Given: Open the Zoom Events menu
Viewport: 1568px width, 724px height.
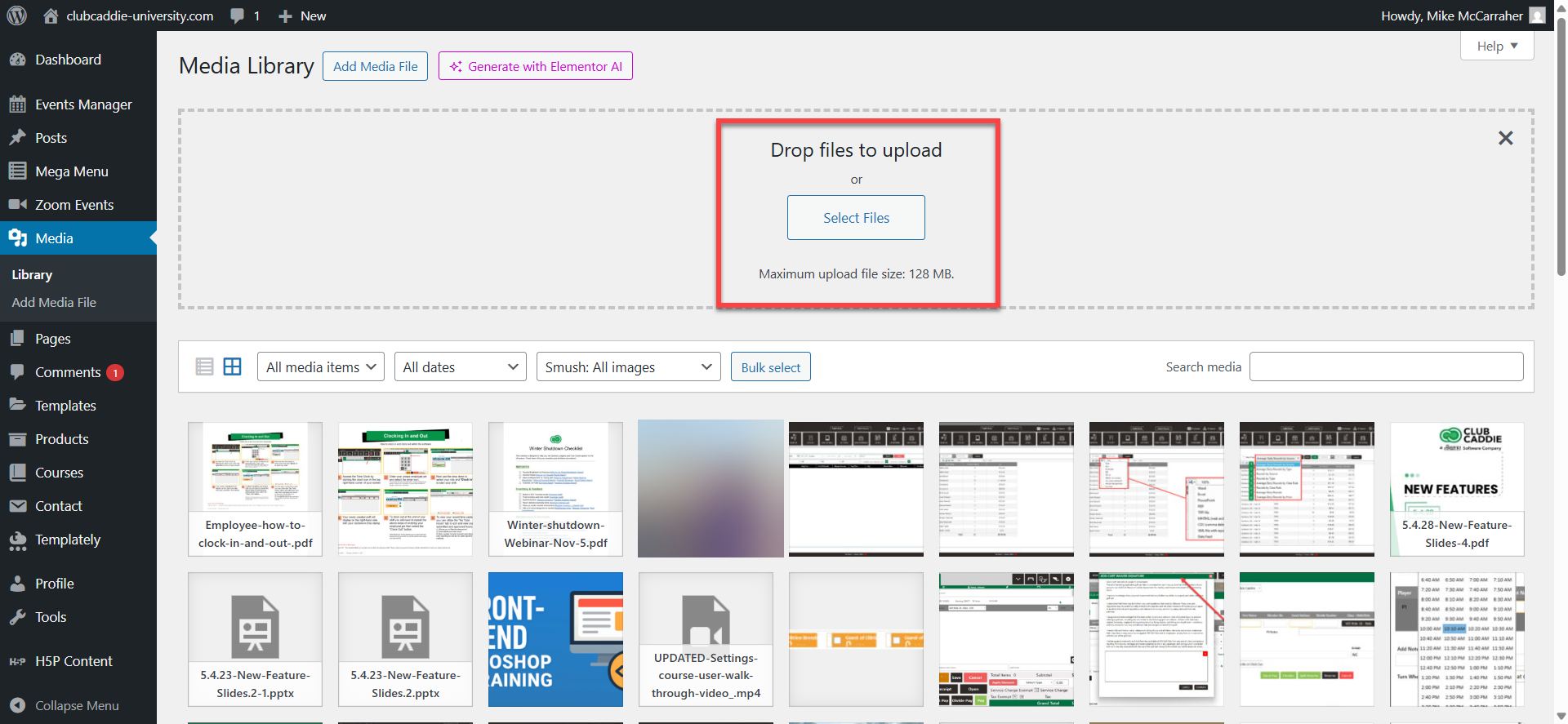Looking at the screenshot, I should point(74,205).
